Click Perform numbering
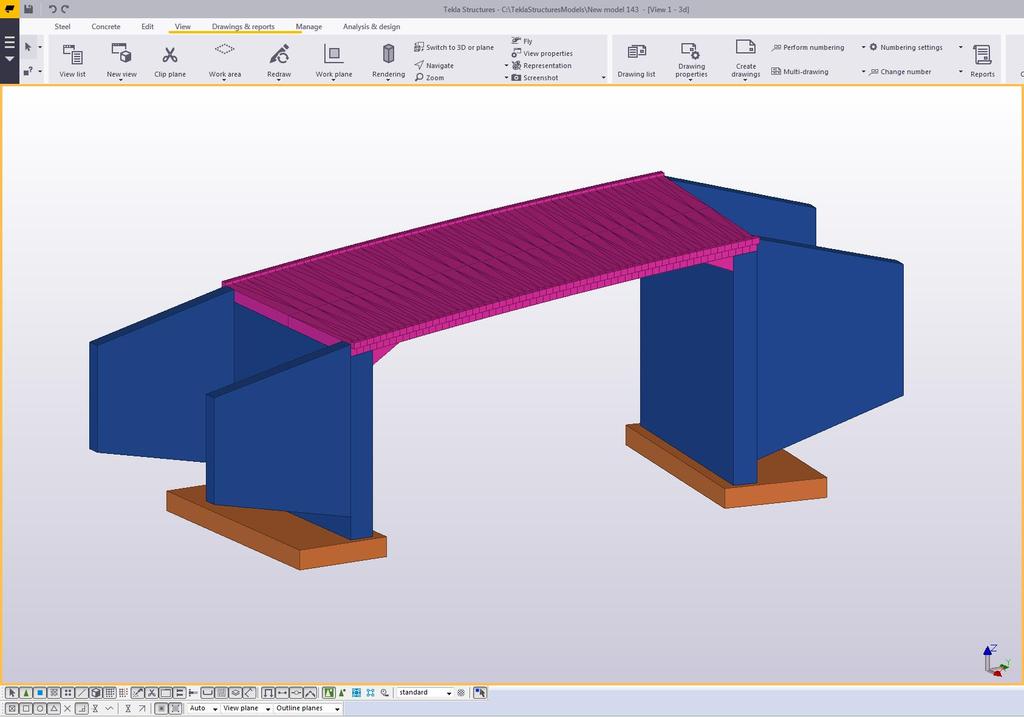 [808, 47]
